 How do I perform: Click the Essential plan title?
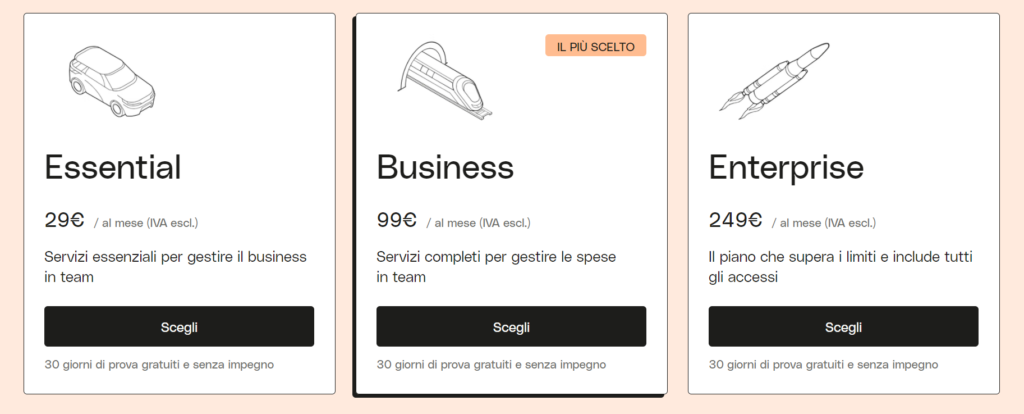(x=113, y=167)
